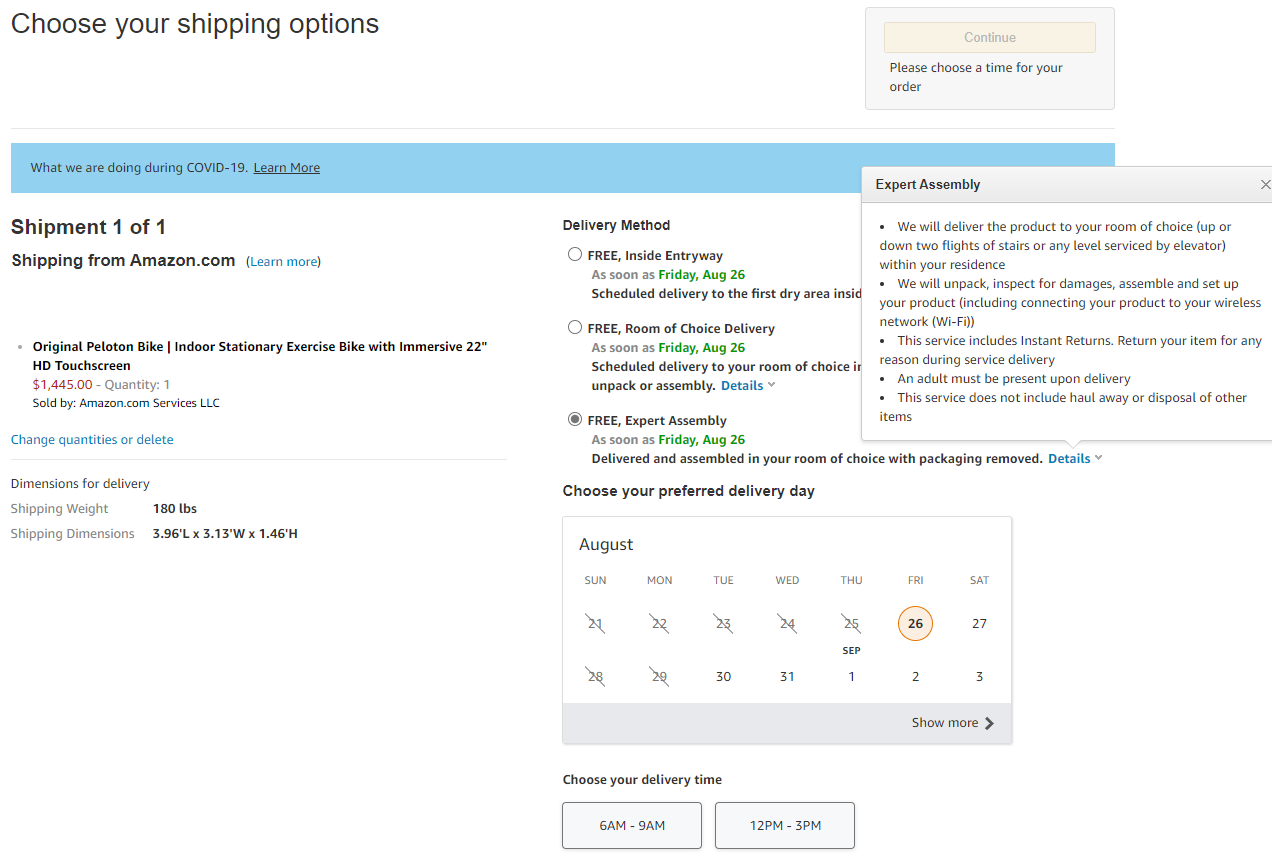Click Please choose a time message
Image resolution: width=1272 pixels, height=867 pixels.
(976, 77)
